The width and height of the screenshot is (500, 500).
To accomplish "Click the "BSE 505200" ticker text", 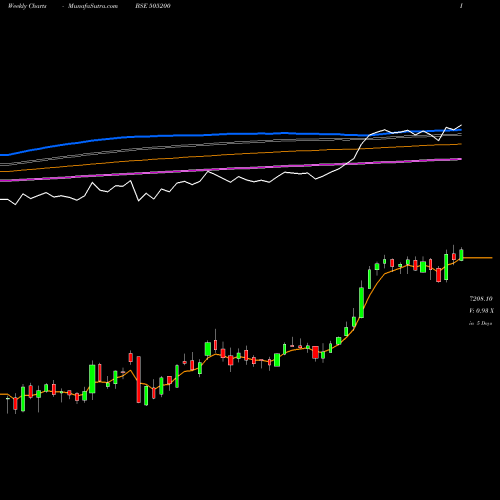I will pyautogui.click(x=153, y=6).
